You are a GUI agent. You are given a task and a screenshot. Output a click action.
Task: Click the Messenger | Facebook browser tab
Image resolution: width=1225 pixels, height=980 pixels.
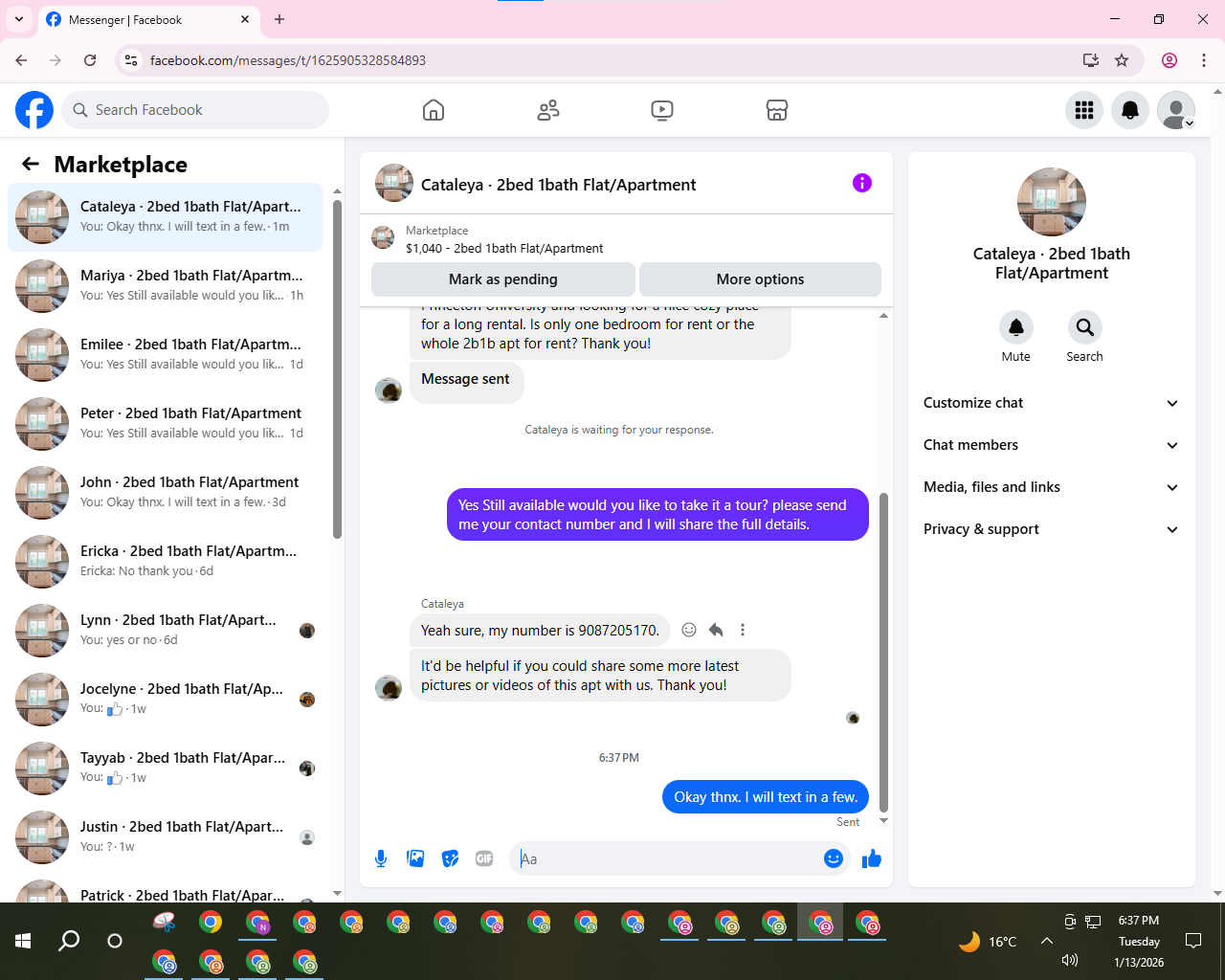[148, 19]
